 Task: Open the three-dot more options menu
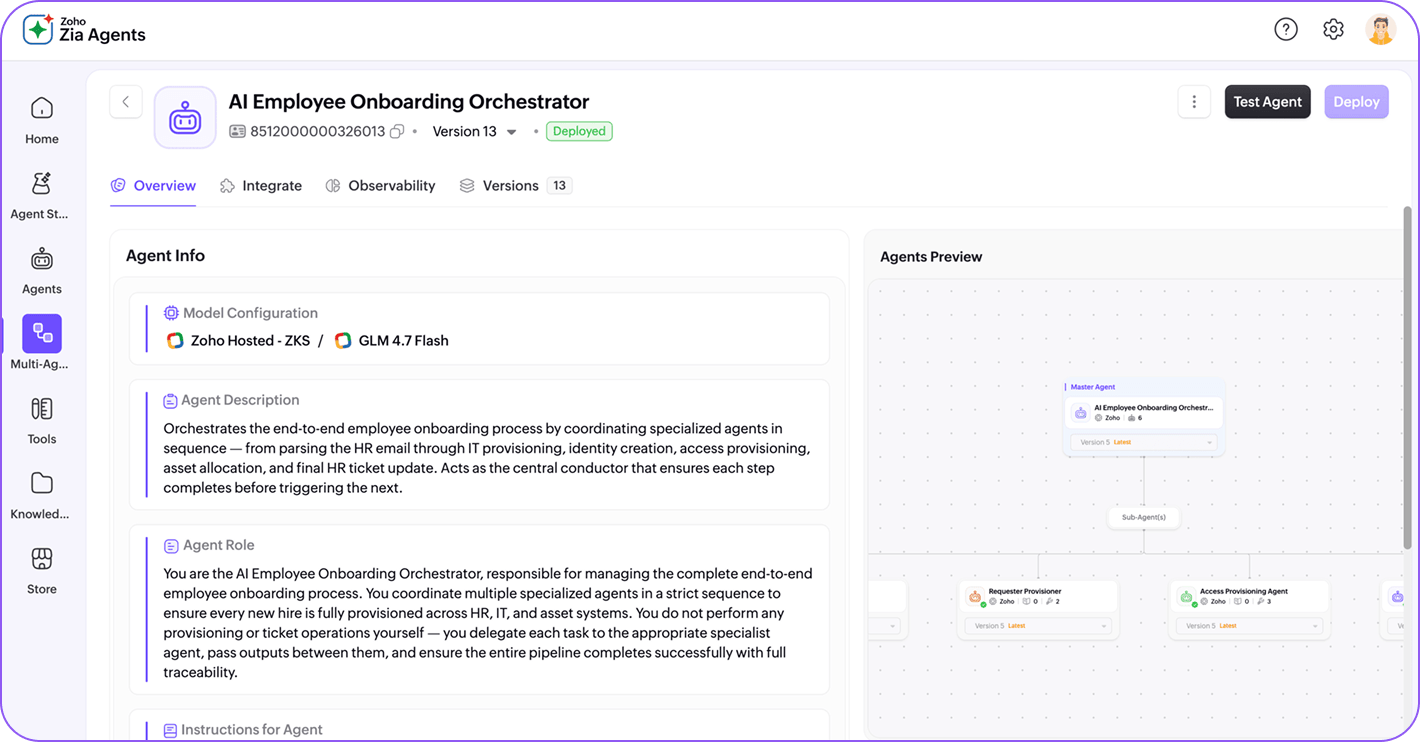pyautogui.click(x=1194, y=102)
